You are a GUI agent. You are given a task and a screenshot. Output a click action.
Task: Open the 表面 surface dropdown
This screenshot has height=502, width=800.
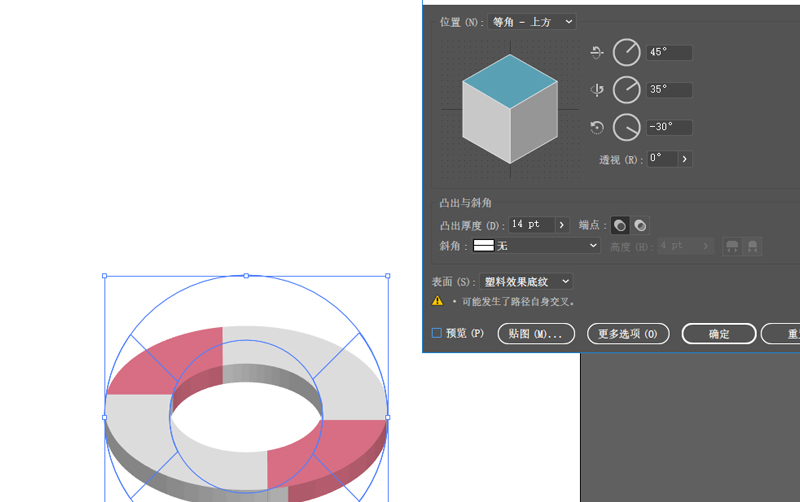click(x=526, y=282)
